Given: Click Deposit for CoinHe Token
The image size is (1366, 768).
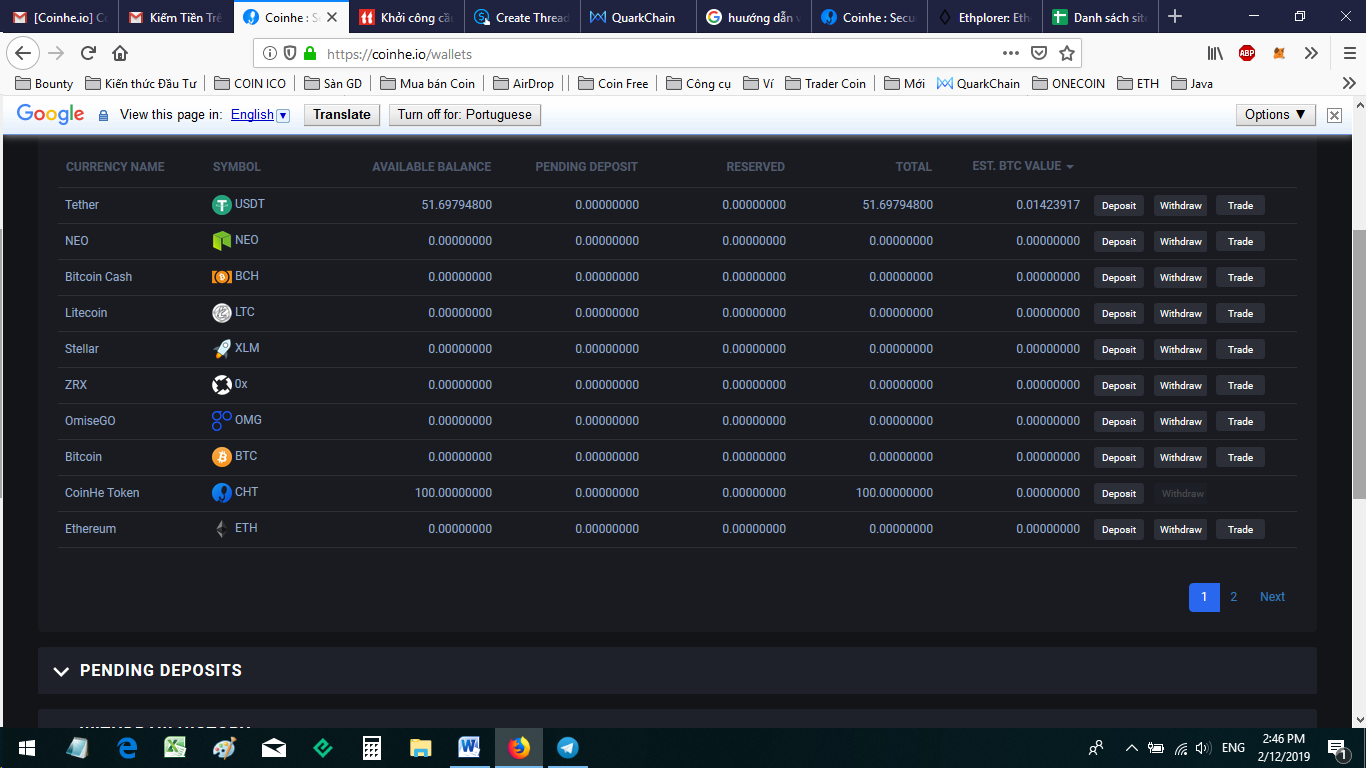Looking at the screenshot, I should pyautogui.click(x=1119, y=494).
